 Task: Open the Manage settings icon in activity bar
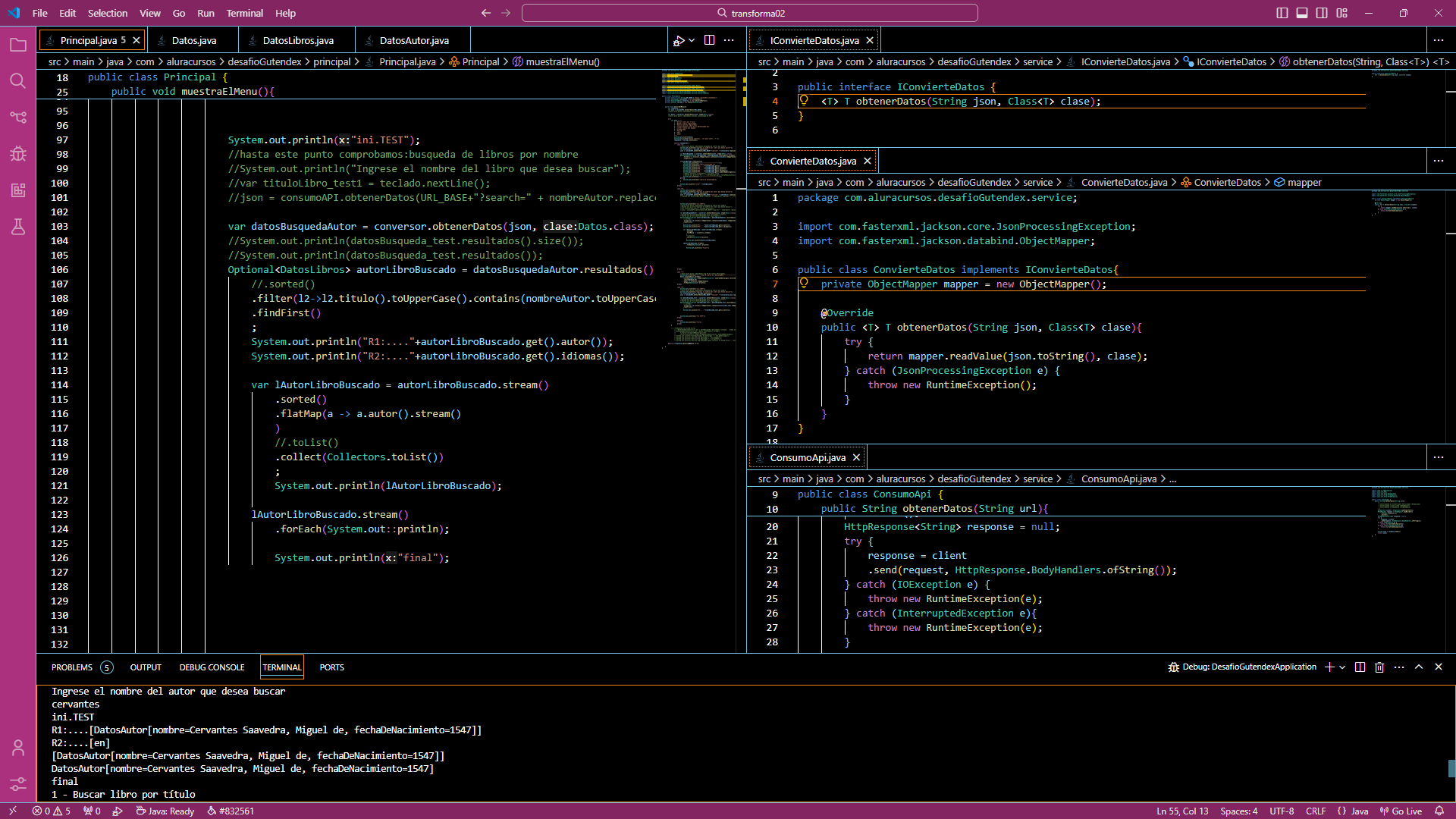[18, 784]
